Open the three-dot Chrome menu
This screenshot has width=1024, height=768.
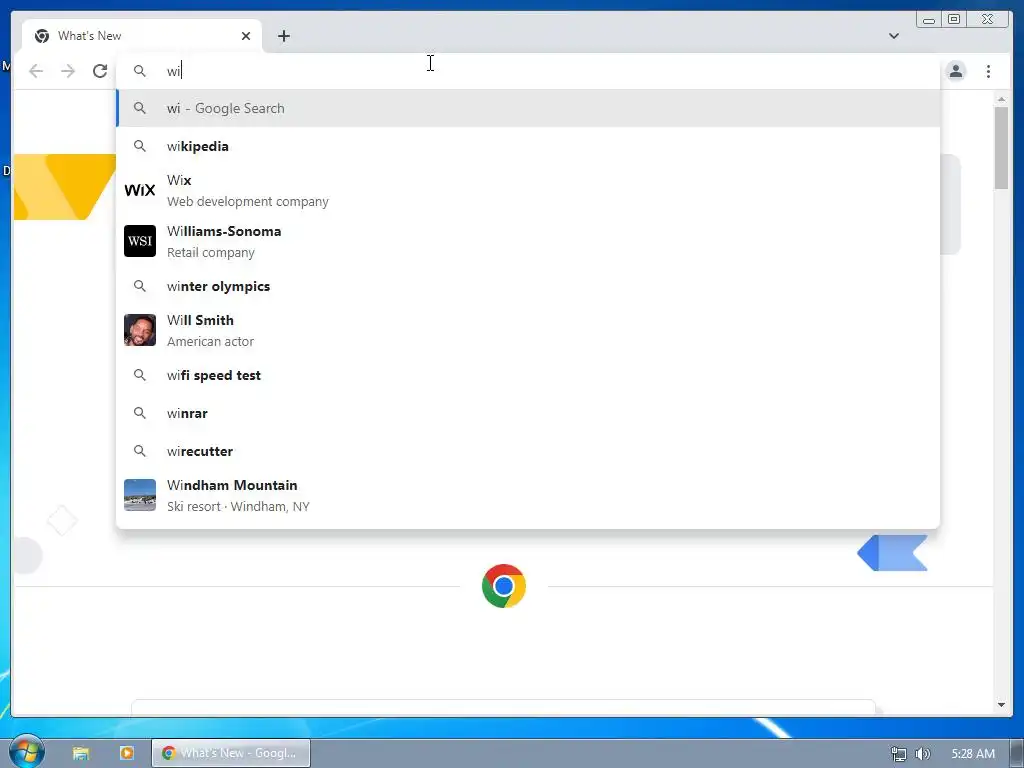988,71
